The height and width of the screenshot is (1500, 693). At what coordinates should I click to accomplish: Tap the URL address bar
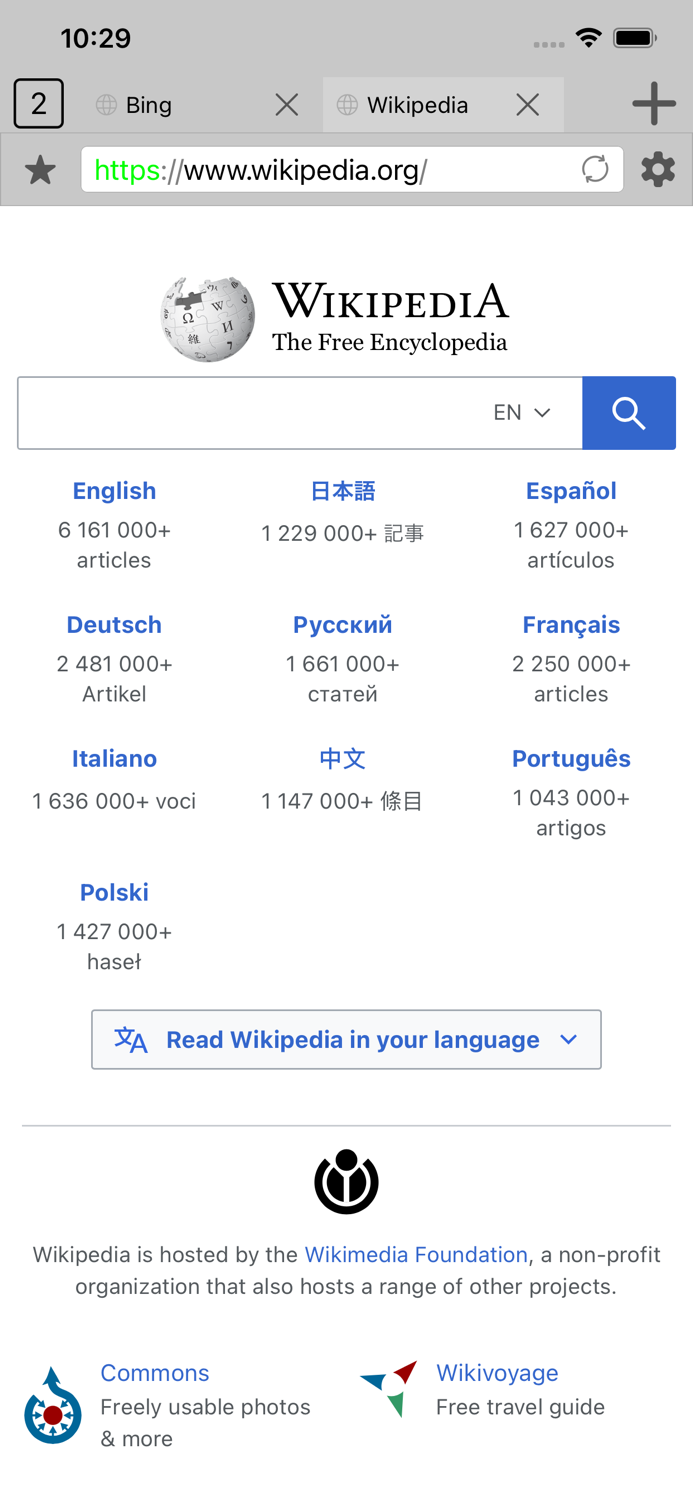pos(300,169)
